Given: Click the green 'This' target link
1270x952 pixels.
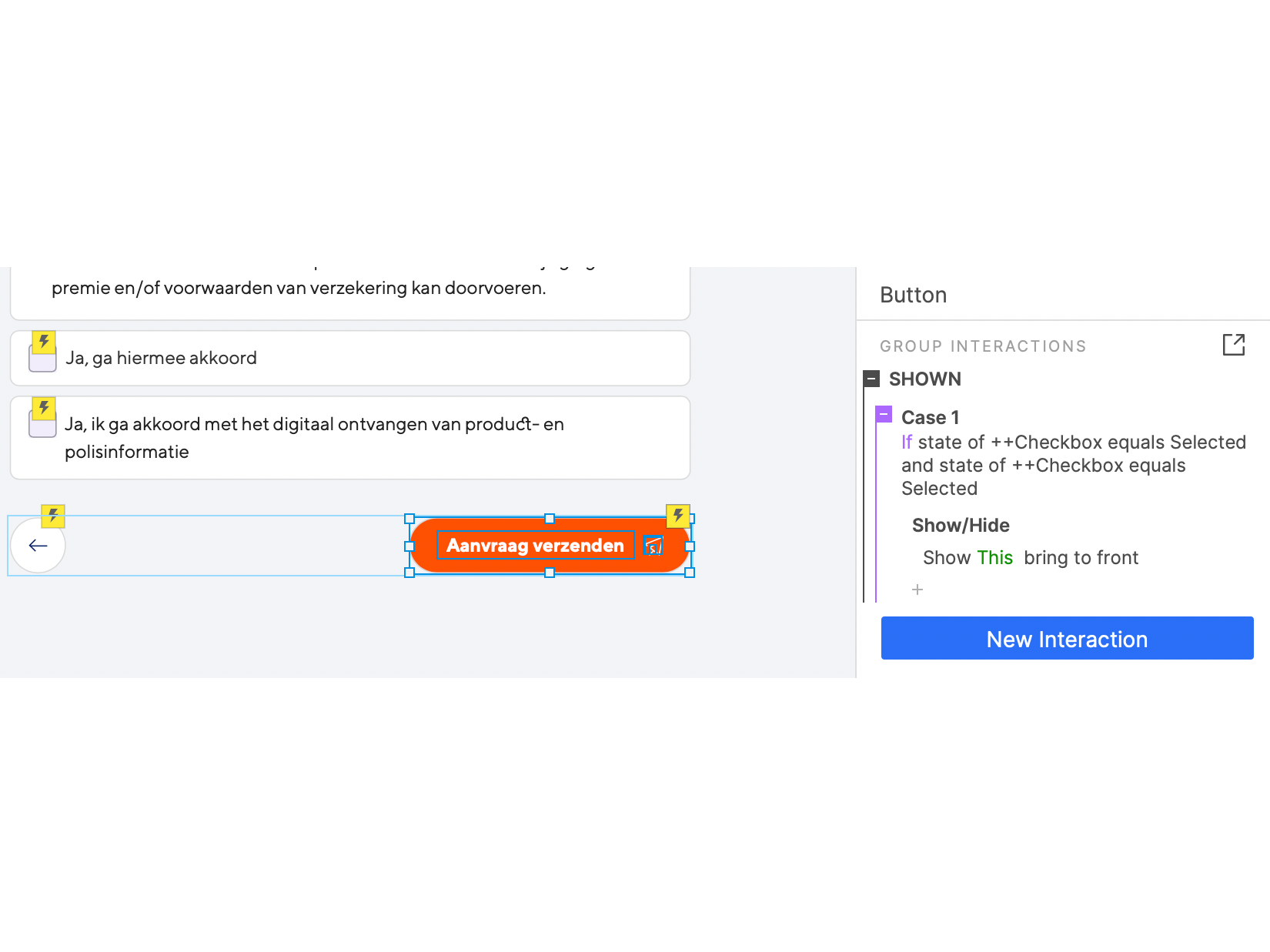Looking at the screenshot, I should click(x=994, y=557).
